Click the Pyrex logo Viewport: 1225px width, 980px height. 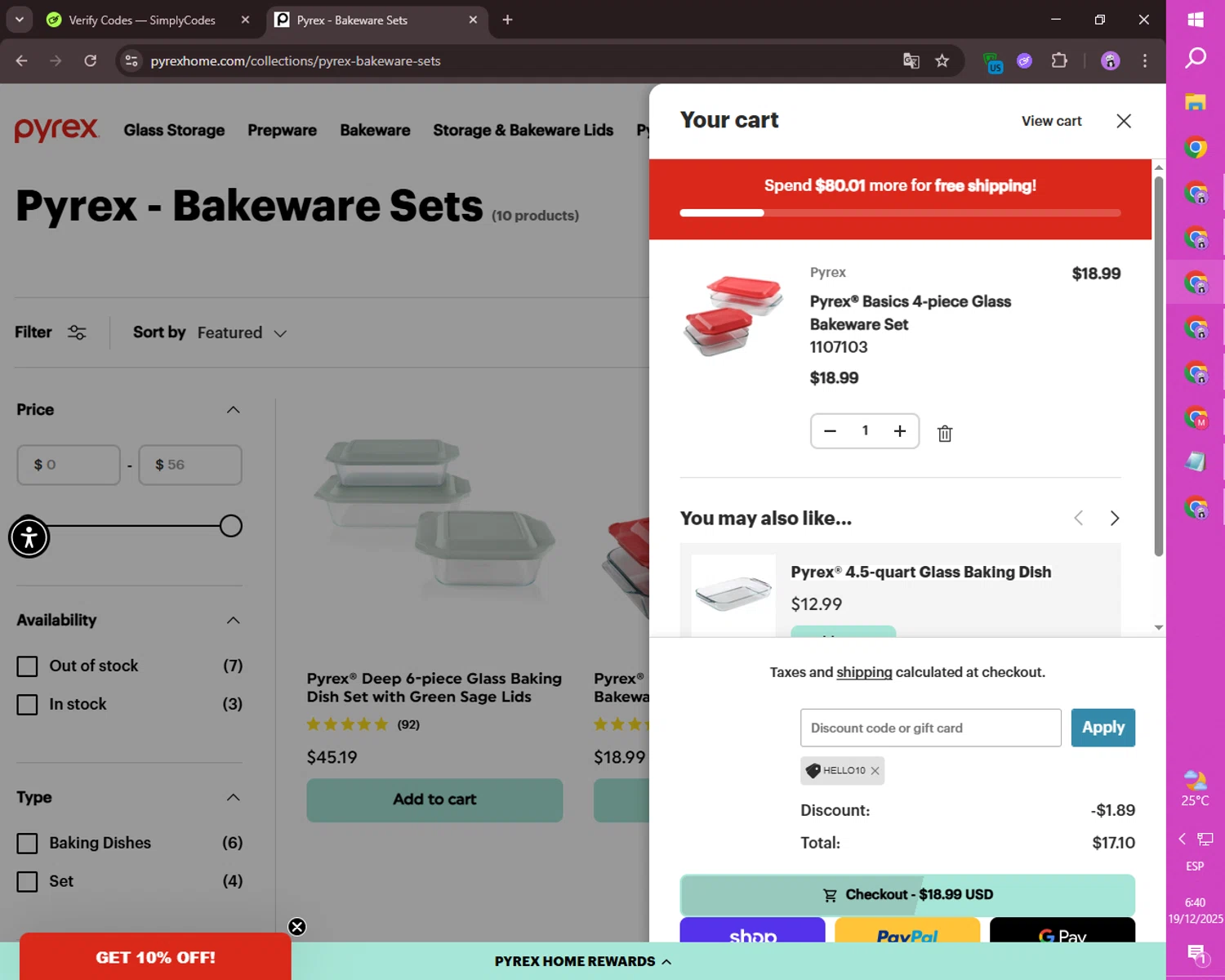coord(57,130)
